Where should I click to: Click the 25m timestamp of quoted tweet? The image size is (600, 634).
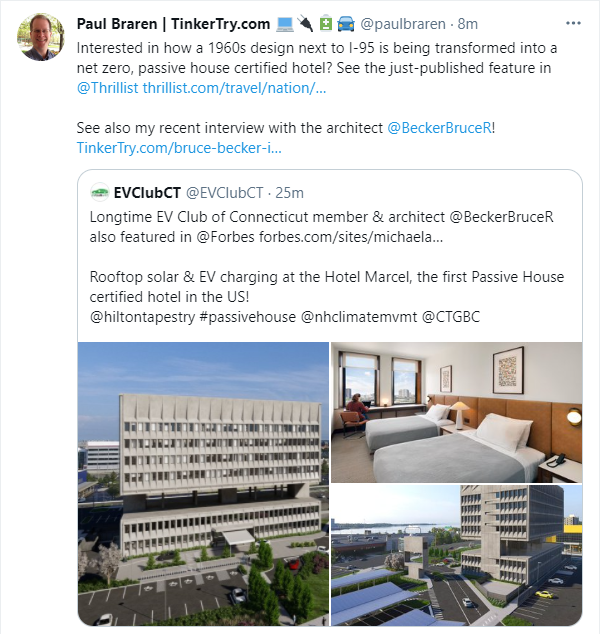point(289,193)
